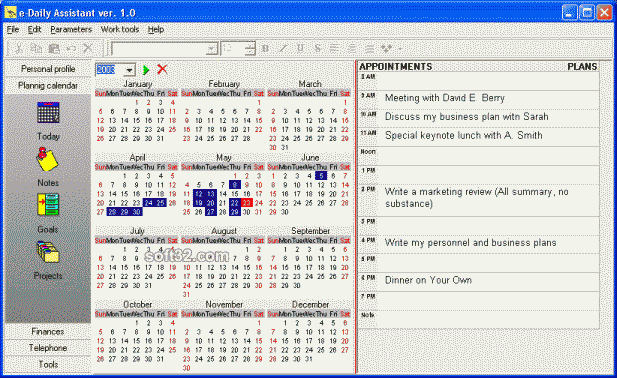
Task: Click 'Write my personnel and business plans' entry
Action: pyautogui.click(x=470, y=243)
